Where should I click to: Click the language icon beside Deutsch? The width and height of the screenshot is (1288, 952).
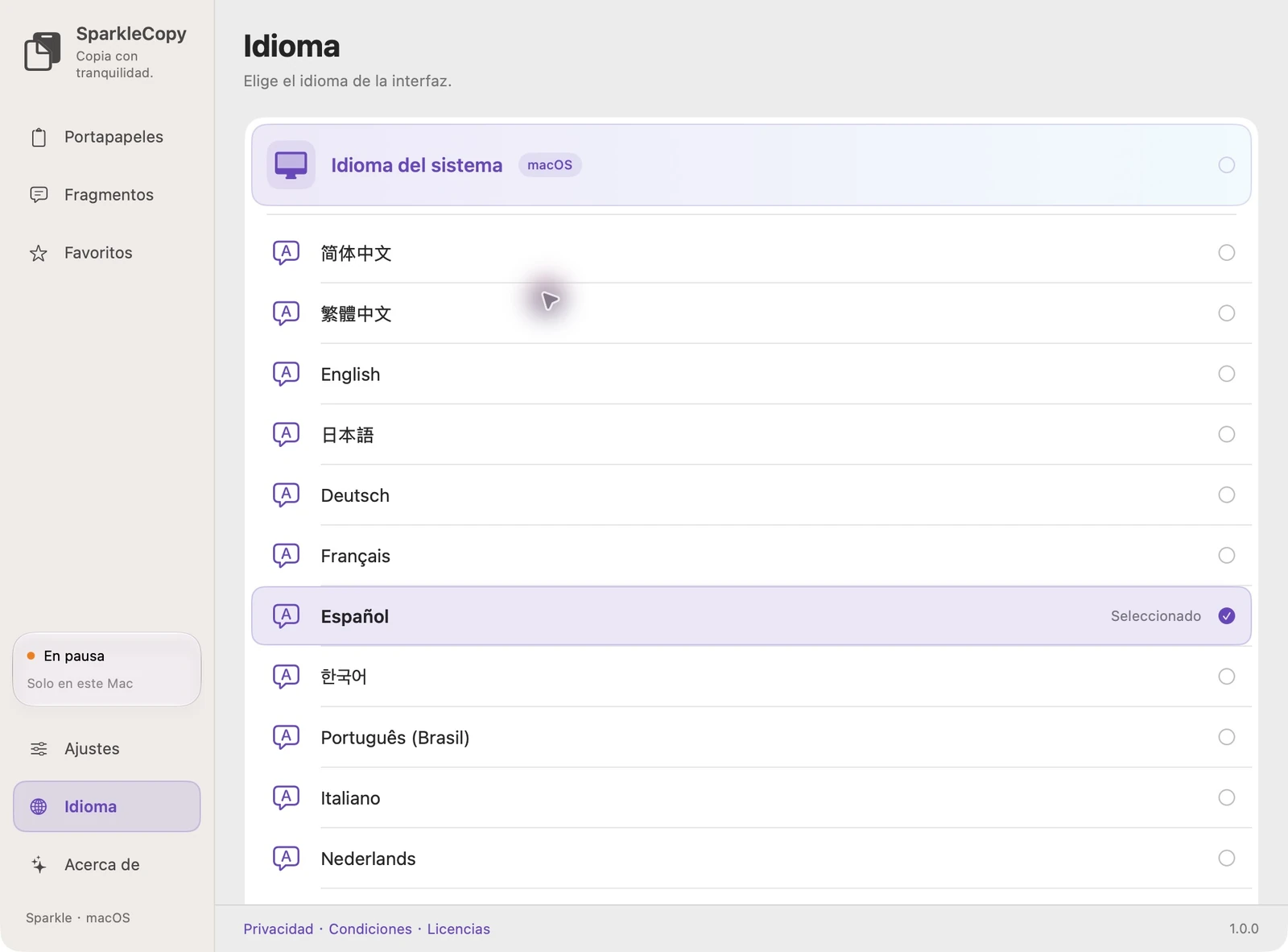click(x=287, y=495)
